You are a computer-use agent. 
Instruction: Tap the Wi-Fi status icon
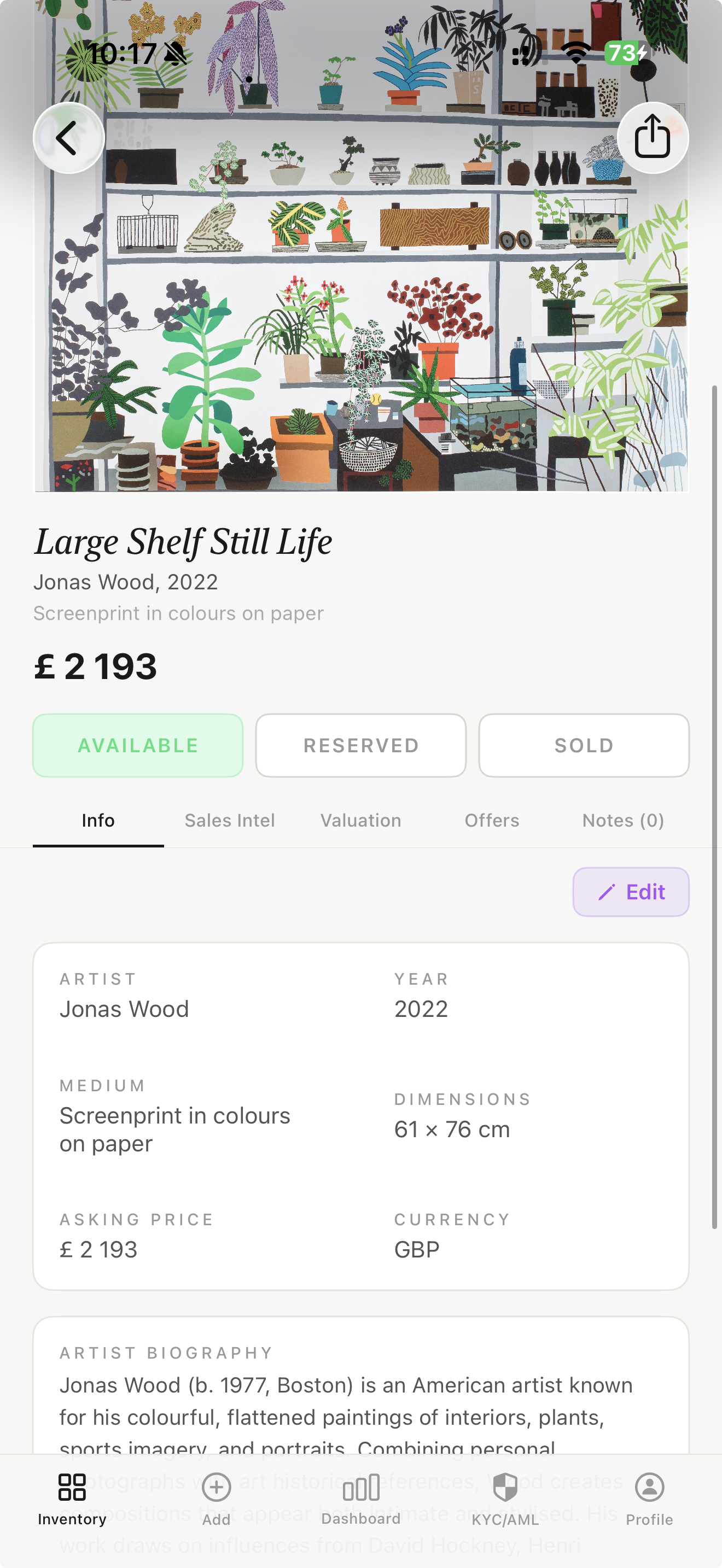tap(576, 54)
